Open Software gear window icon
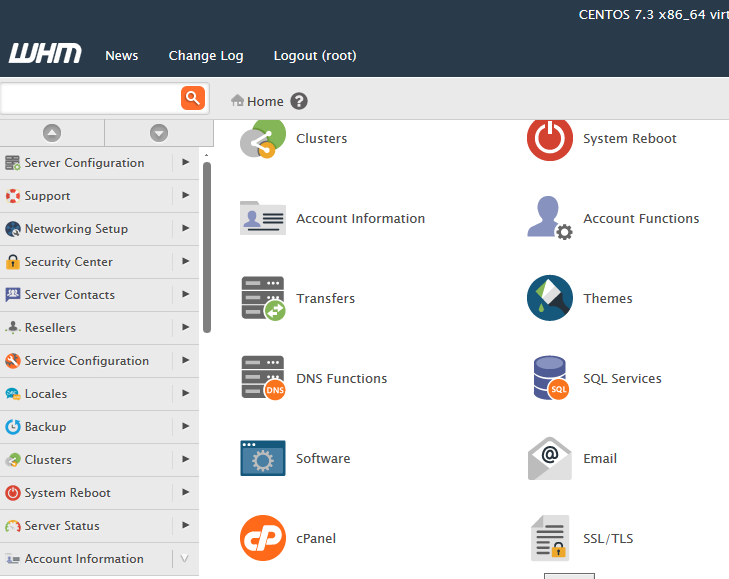 click(x=263, y=458)
